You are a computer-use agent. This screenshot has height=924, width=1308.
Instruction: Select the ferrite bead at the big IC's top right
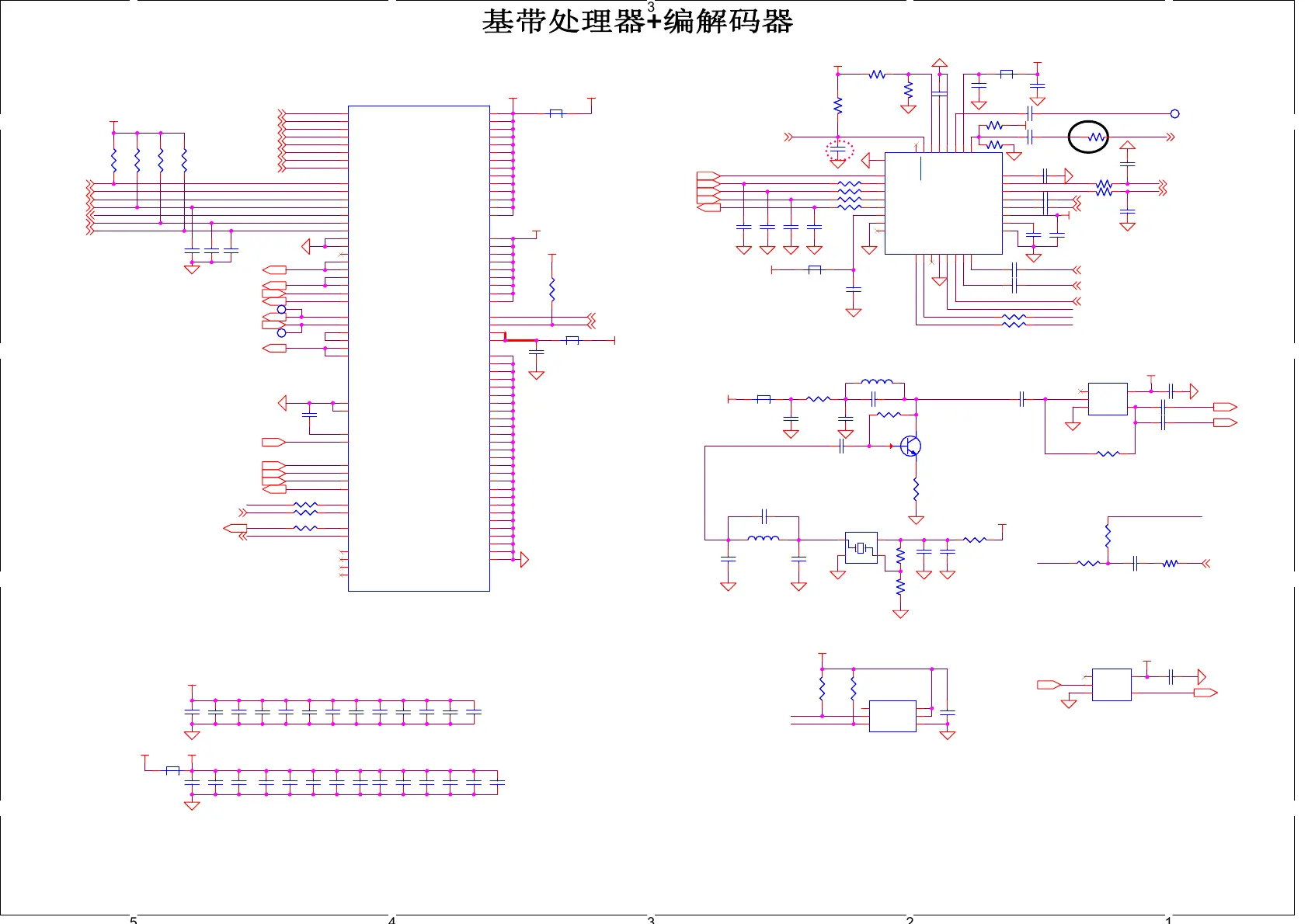(x=556, y=113)
